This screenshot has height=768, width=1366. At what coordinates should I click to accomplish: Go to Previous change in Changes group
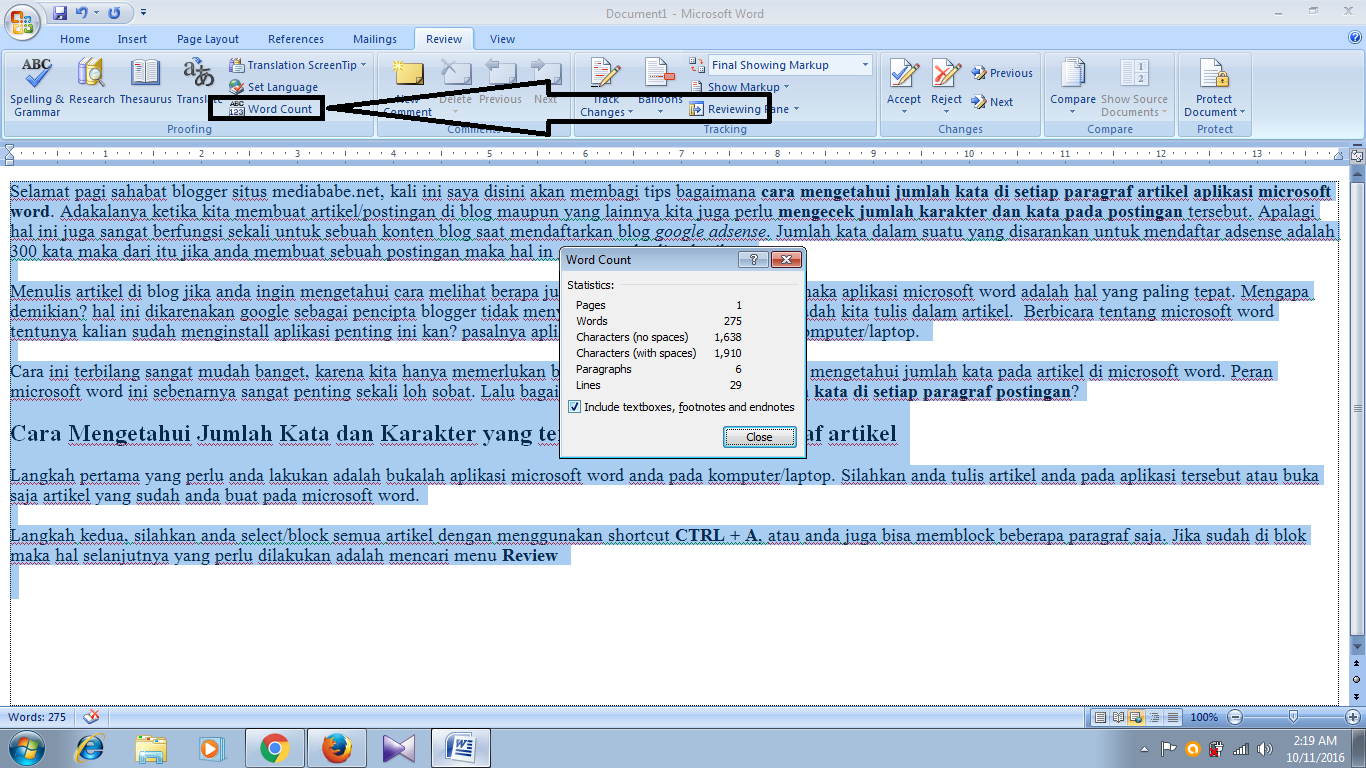pyautogui.click(x=1002, y=73)
